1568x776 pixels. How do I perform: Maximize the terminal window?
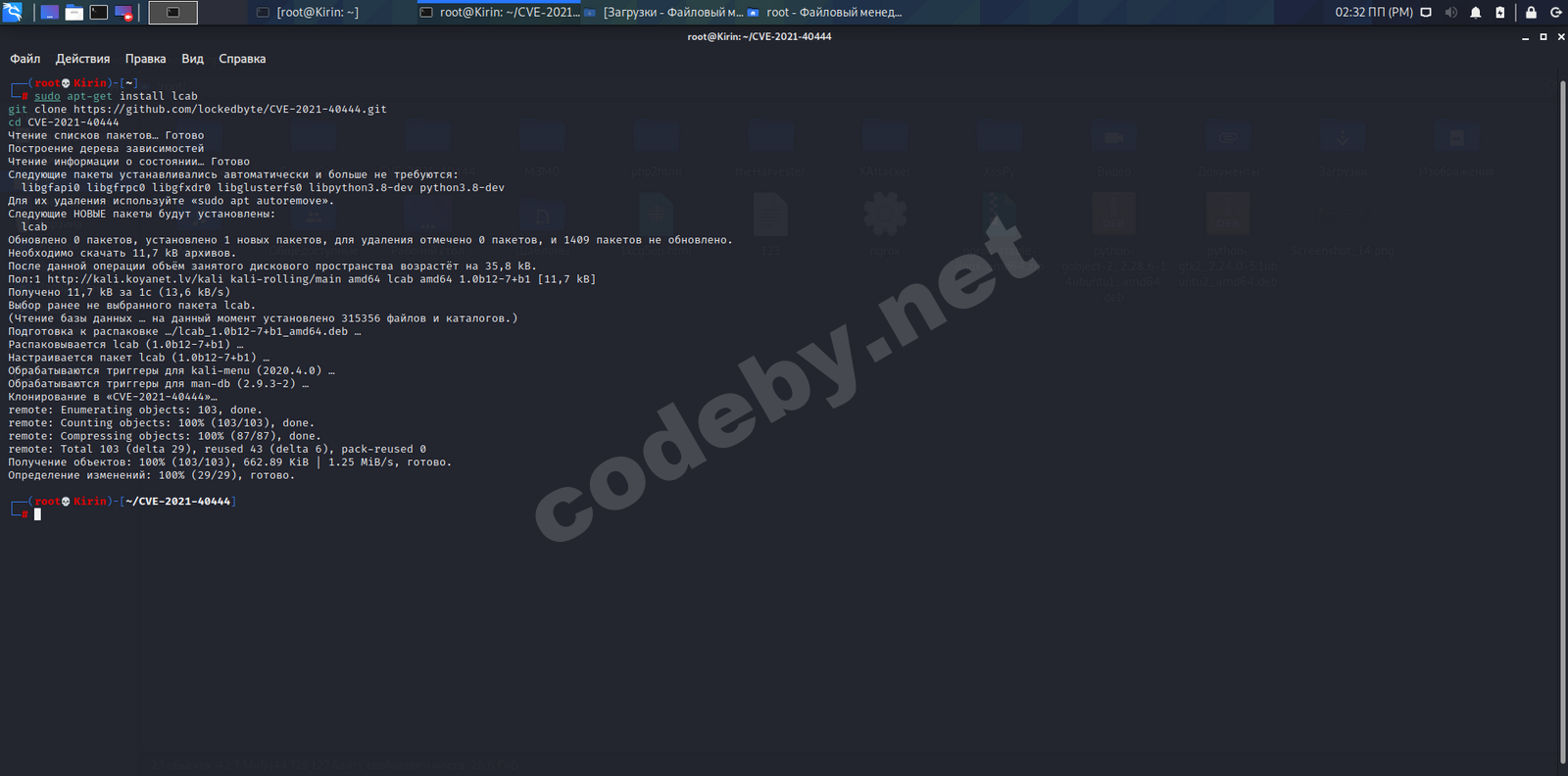coord(1543,37)
